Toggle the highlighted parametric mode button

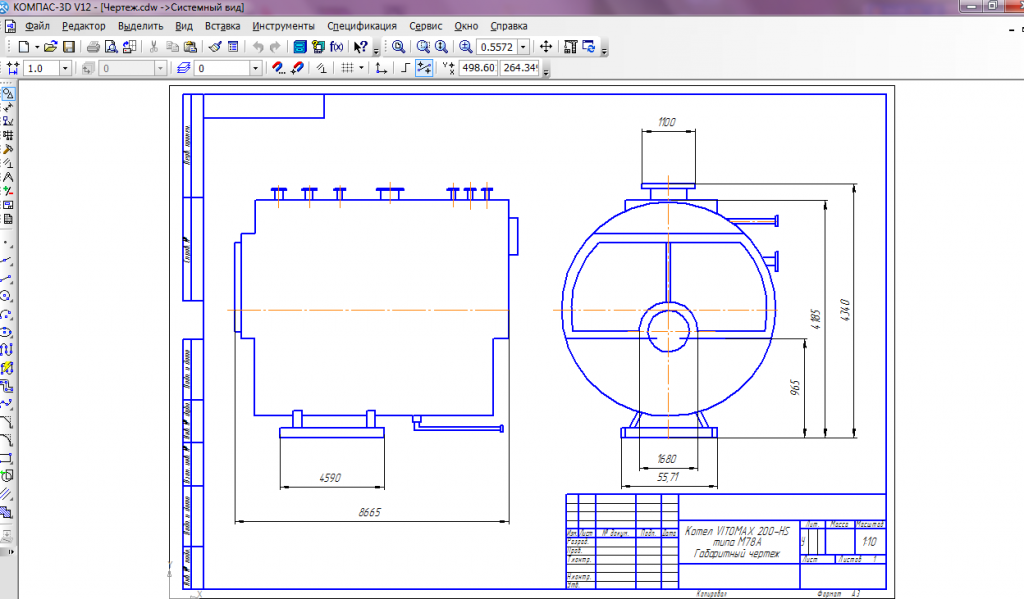[x=424, y=68]
